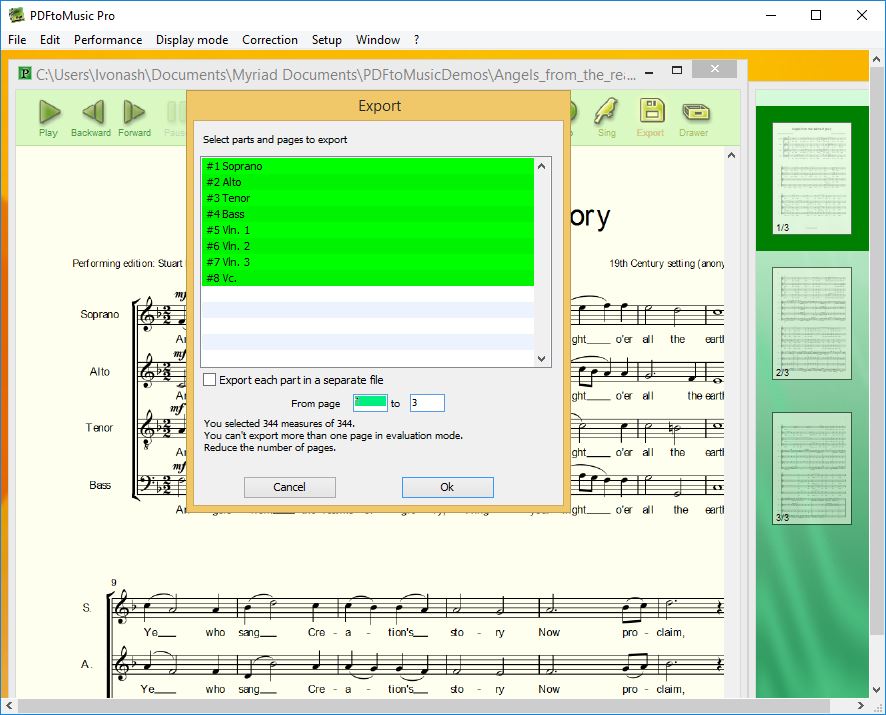Minimize the inner document window
Image resolution: width=886 pixels, height=715 pixels.
click(650, 72)
